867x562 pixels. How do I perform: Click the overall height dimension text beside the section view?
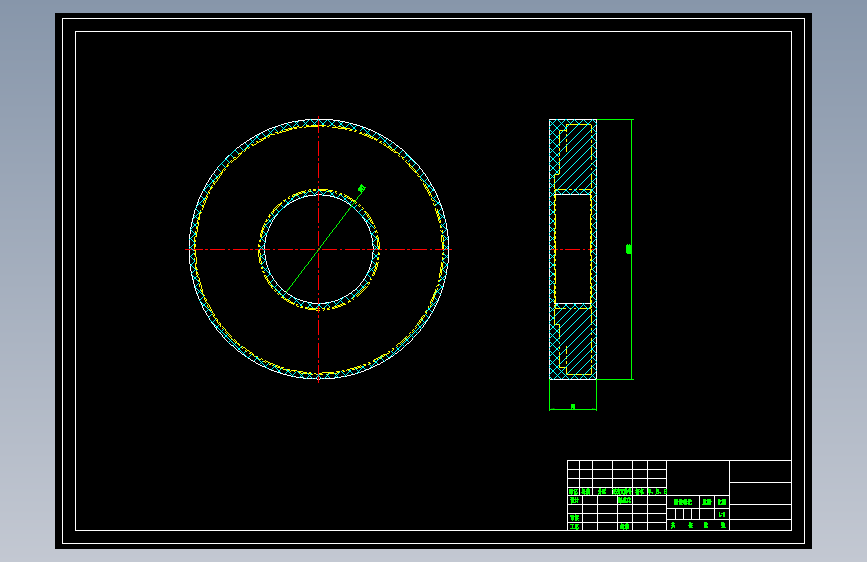628,249
